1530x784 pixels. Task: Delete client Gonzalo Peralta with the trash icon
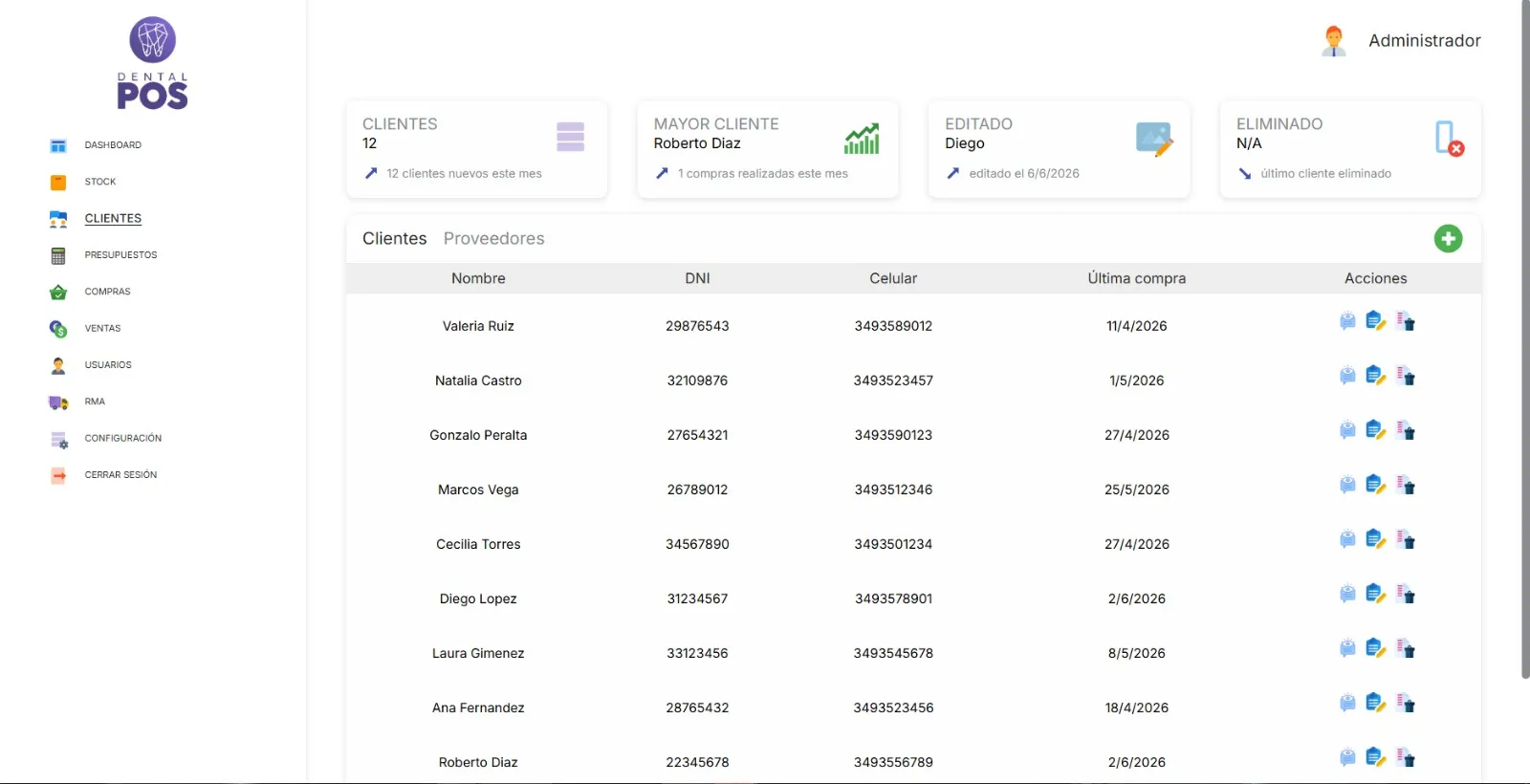pos(1406,430)
